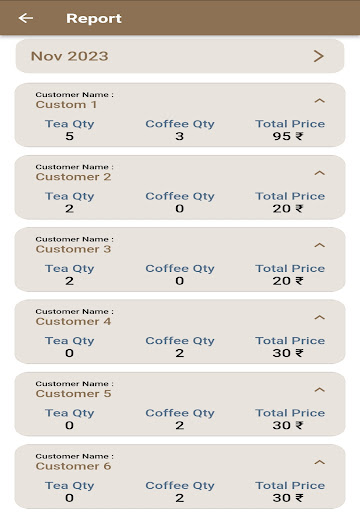This screenshot has width=360, height=512.
Task: Collapse the Customer 2 card
Action: pos(320,173)
